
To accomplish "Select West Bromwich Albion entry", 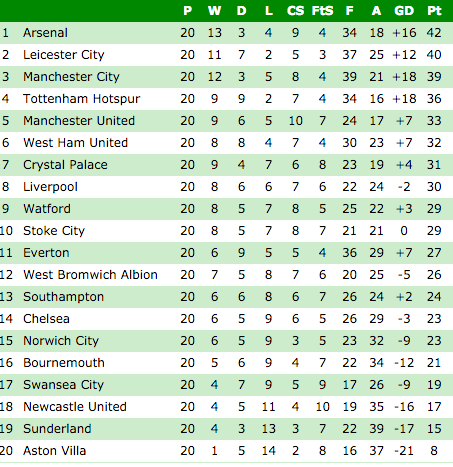I will [90, 275].
